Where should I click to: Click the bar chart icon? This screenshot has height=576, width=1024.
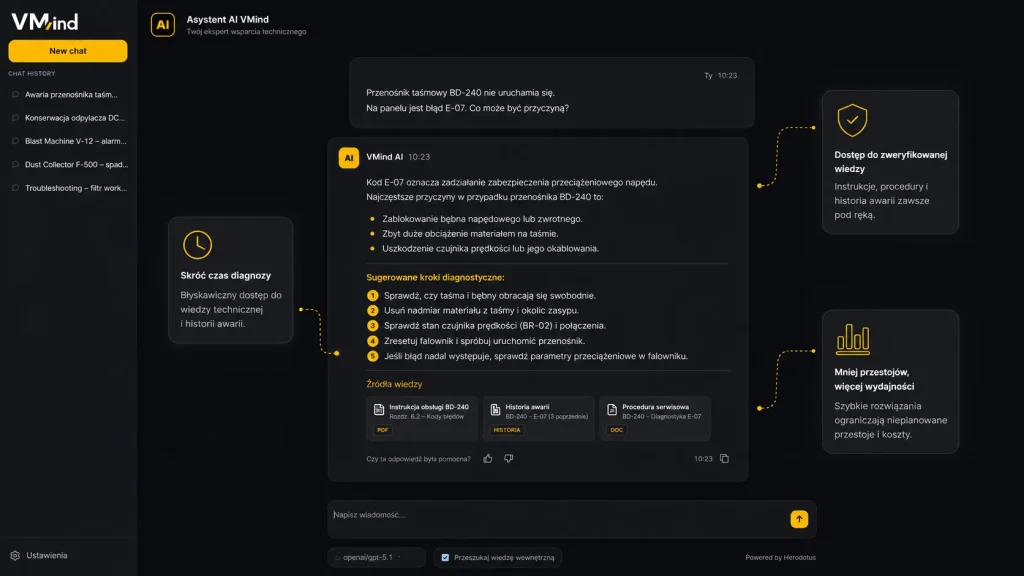(x=853, y=340)
